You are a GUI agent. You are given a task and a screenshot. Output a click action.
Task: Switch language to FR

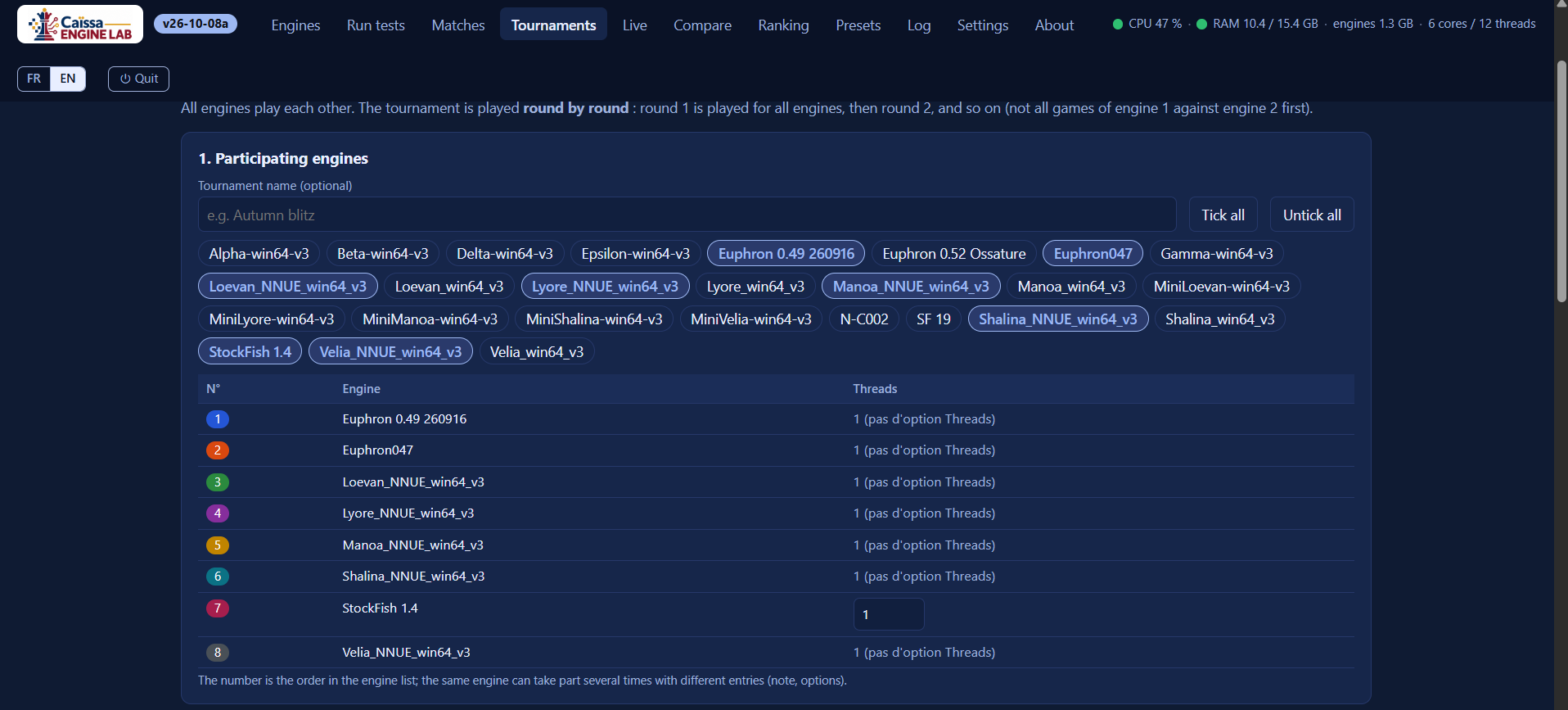click(34, 79)
